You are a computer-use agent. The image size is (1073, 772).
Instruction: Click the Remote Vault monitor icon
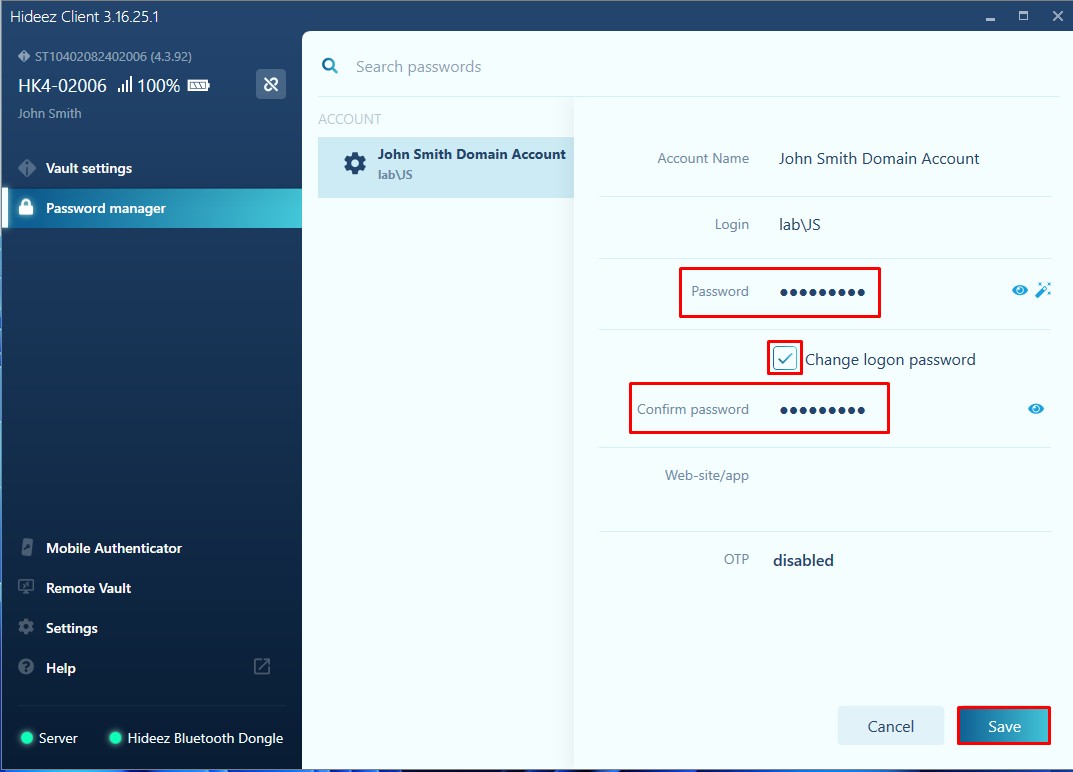(x=27, y=588)
